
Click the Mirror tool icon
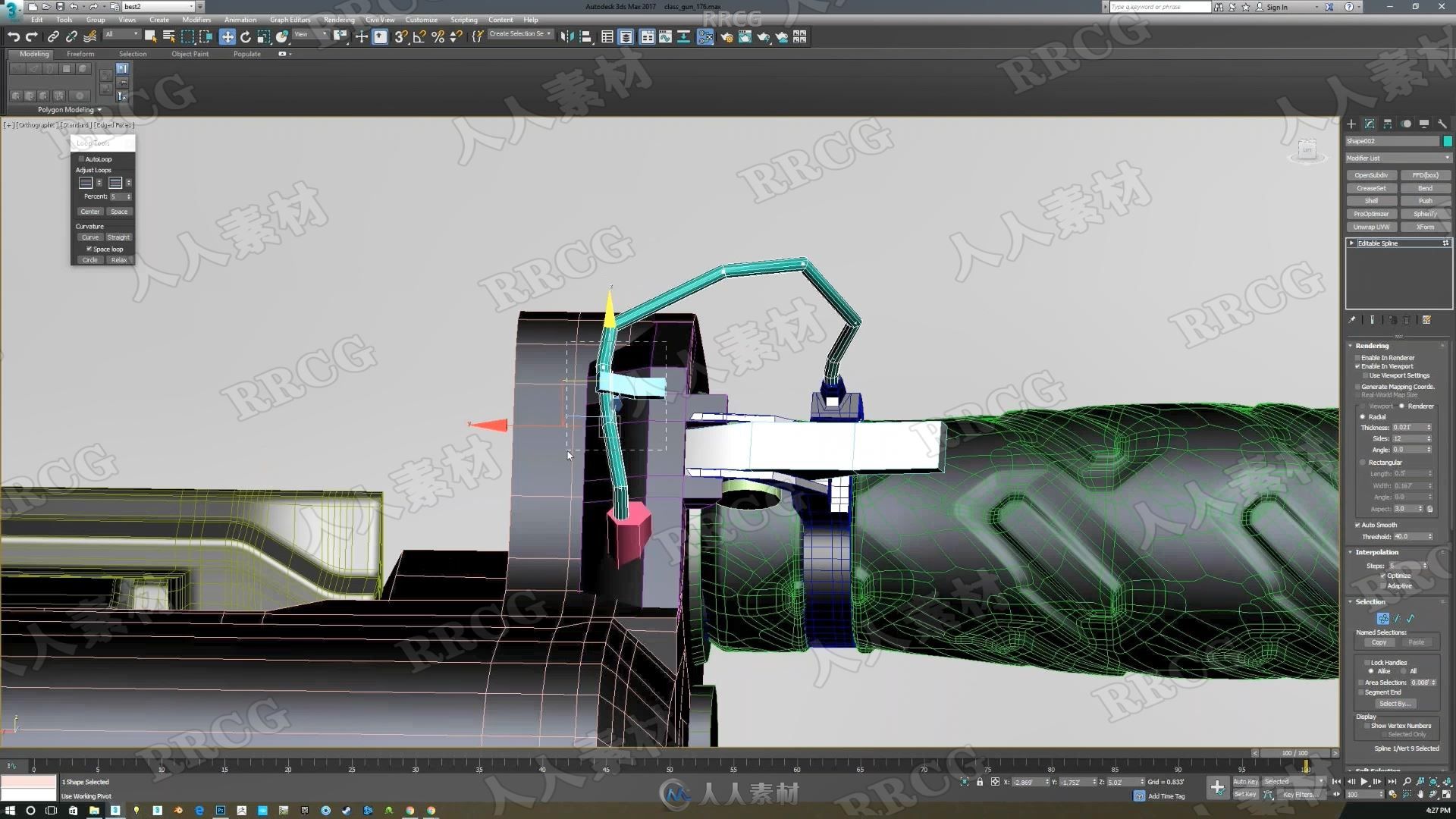pos(566,36)
